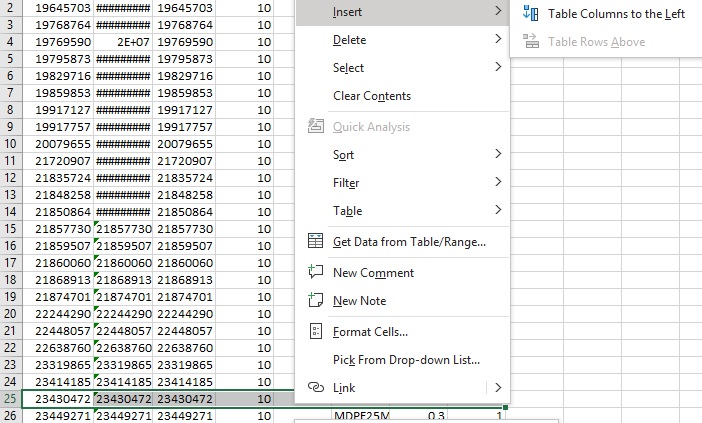This screenshot has height=423, width=702.
Task: Click first-column cell 19829716
Action: point(58,76)
